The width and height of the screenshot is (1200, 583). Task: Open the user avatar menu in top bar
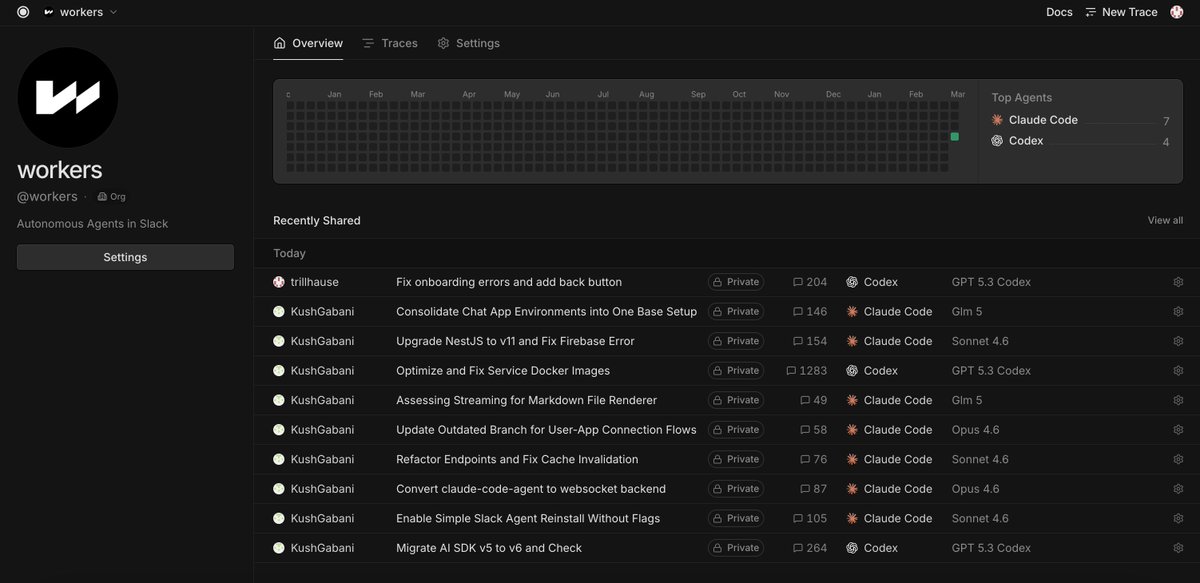click(1177, 12)
